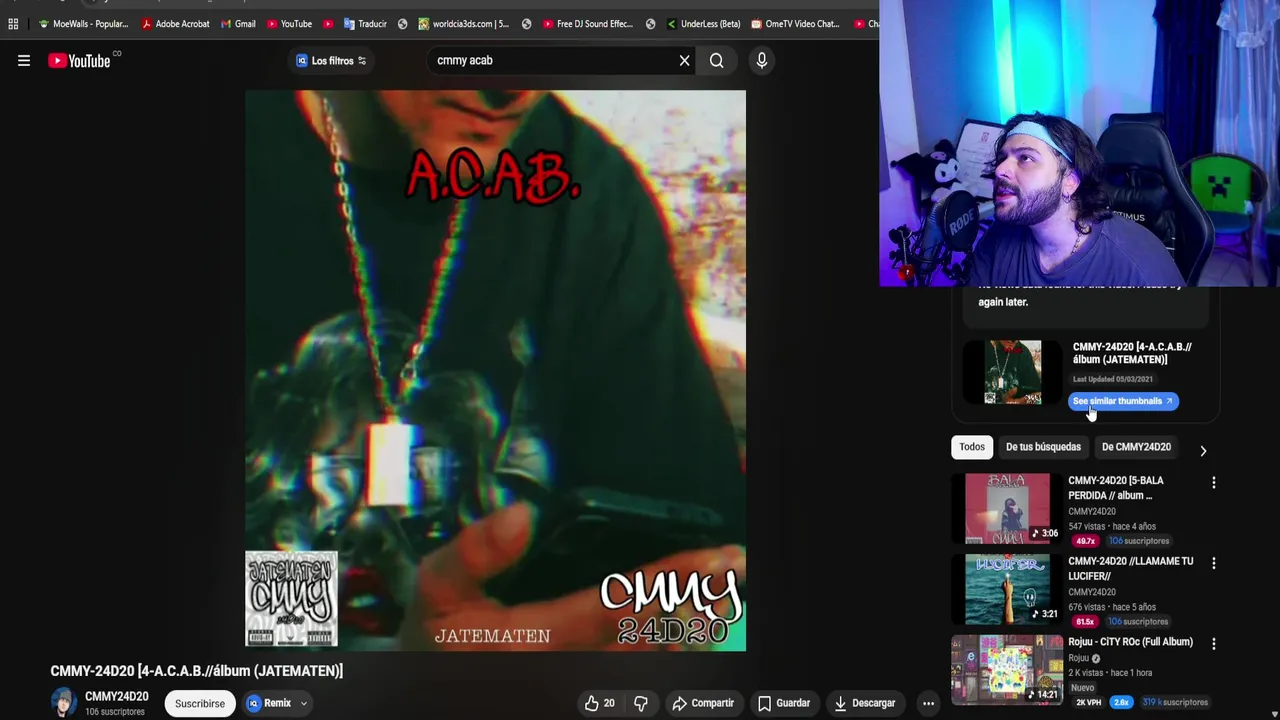Open the Gmail bookmark

click(238, 24)
